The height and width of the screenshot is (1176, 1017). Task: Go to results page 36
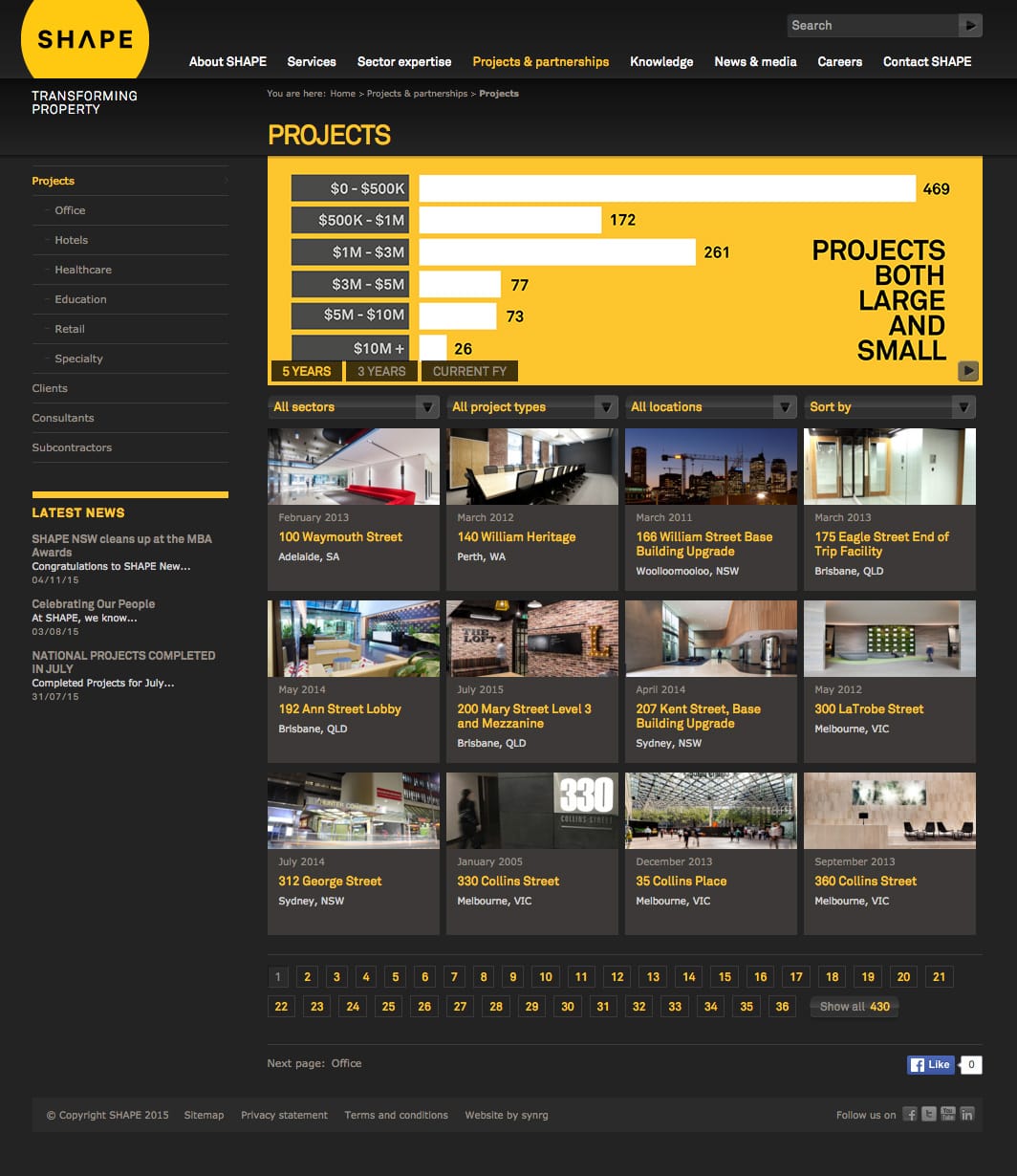[782, 1007]
